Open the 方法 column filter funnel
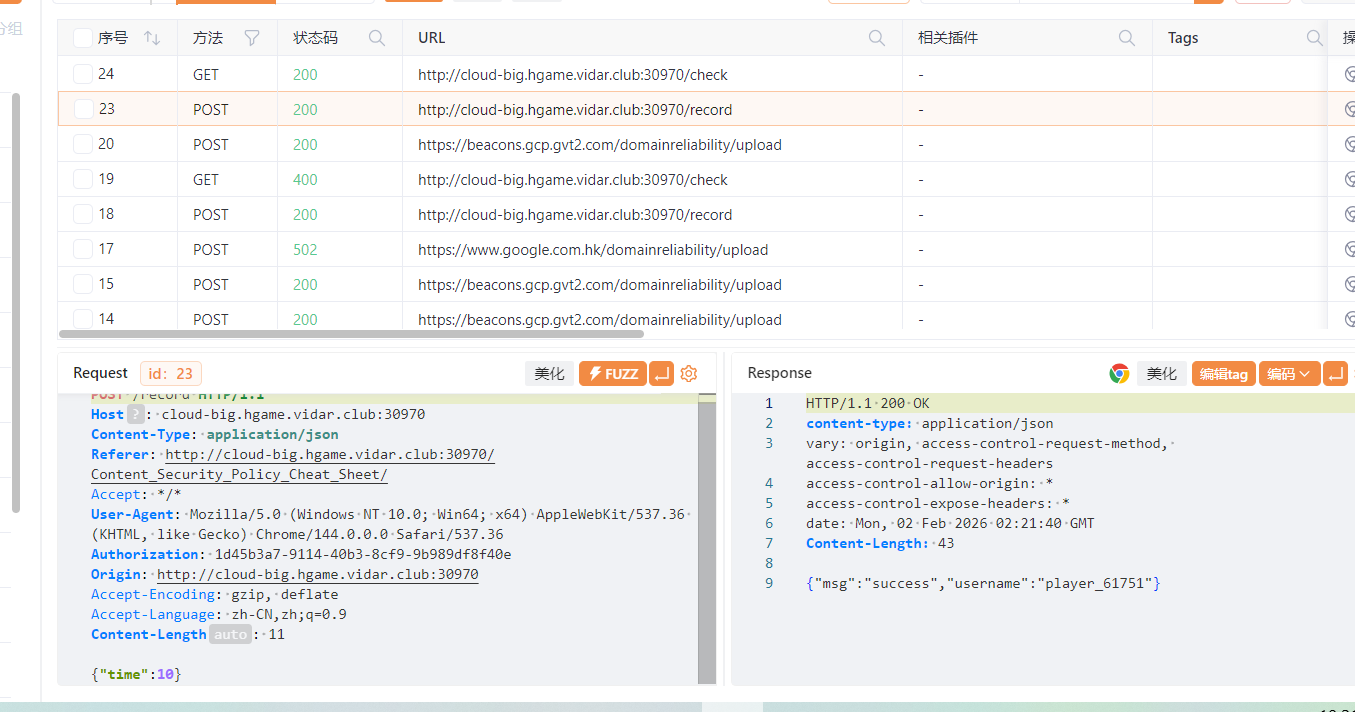Screen dimensions: 1355x712 point(252,38)
